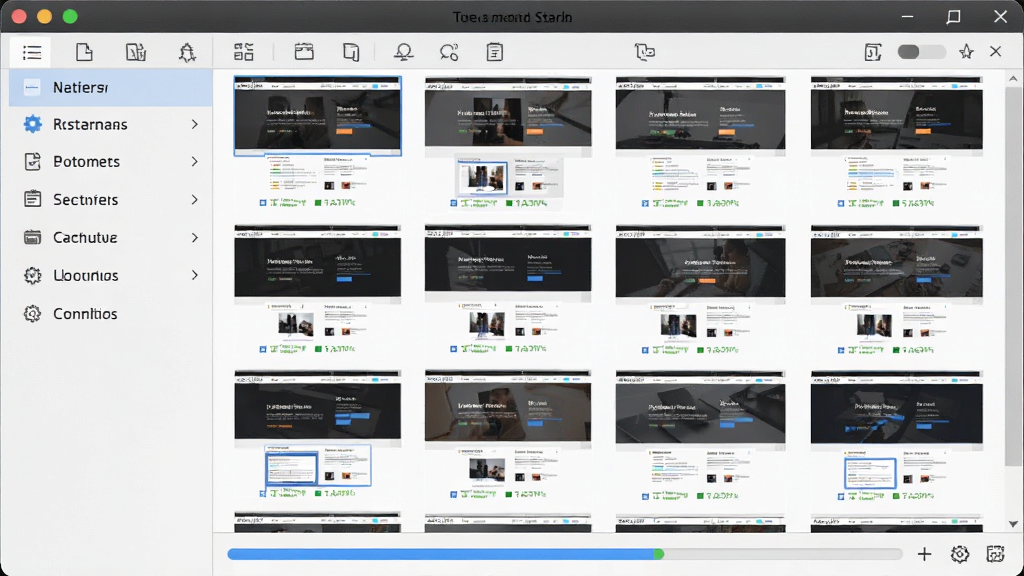The width and height of the screenshot is (1024, 576).
Task: Open the Rıstarnans sidebar item
Action: click(x=111, y=124)
